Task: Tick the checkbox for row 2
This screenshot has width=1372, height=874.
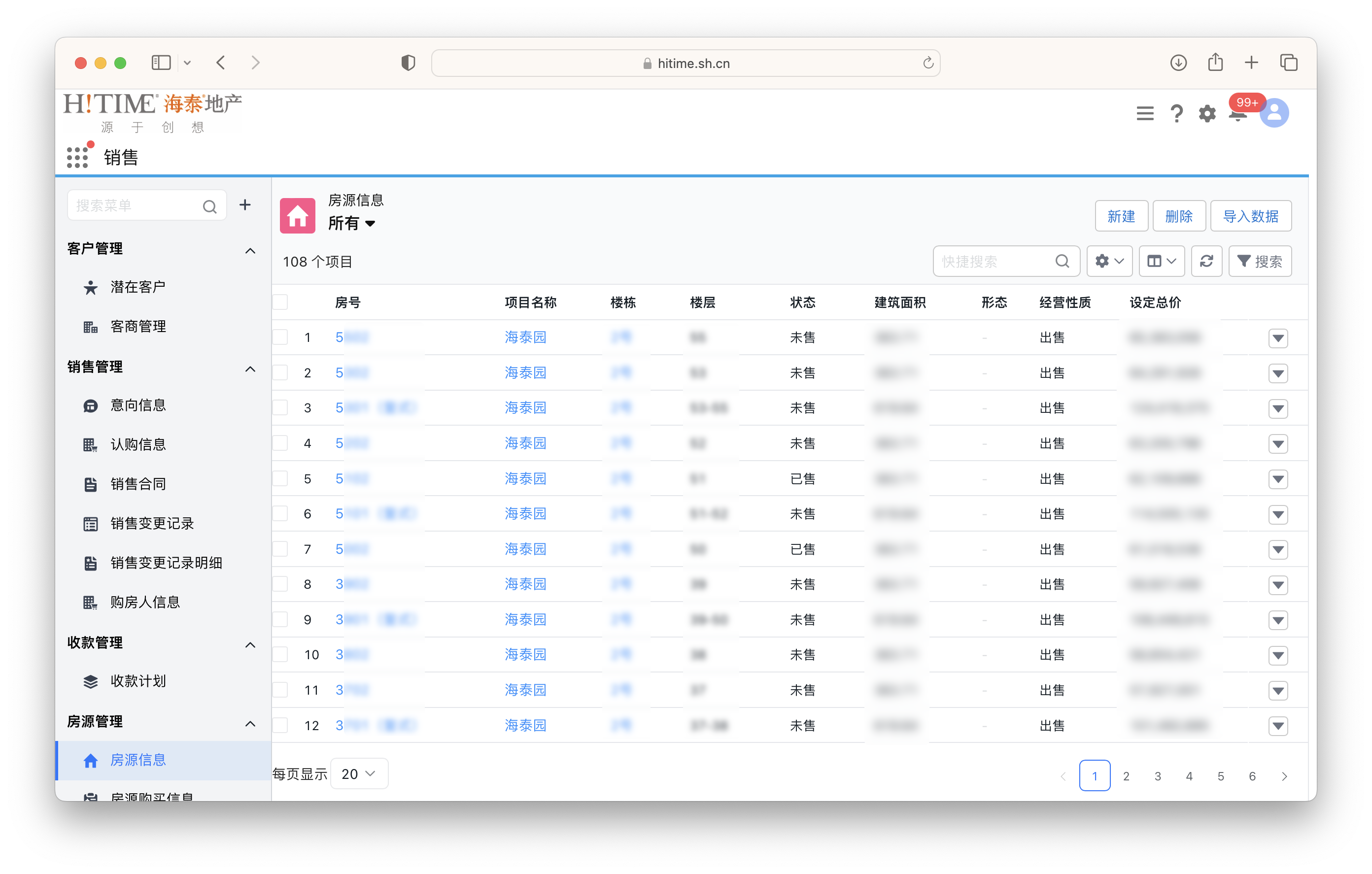Action: click(x=280, y=372)
